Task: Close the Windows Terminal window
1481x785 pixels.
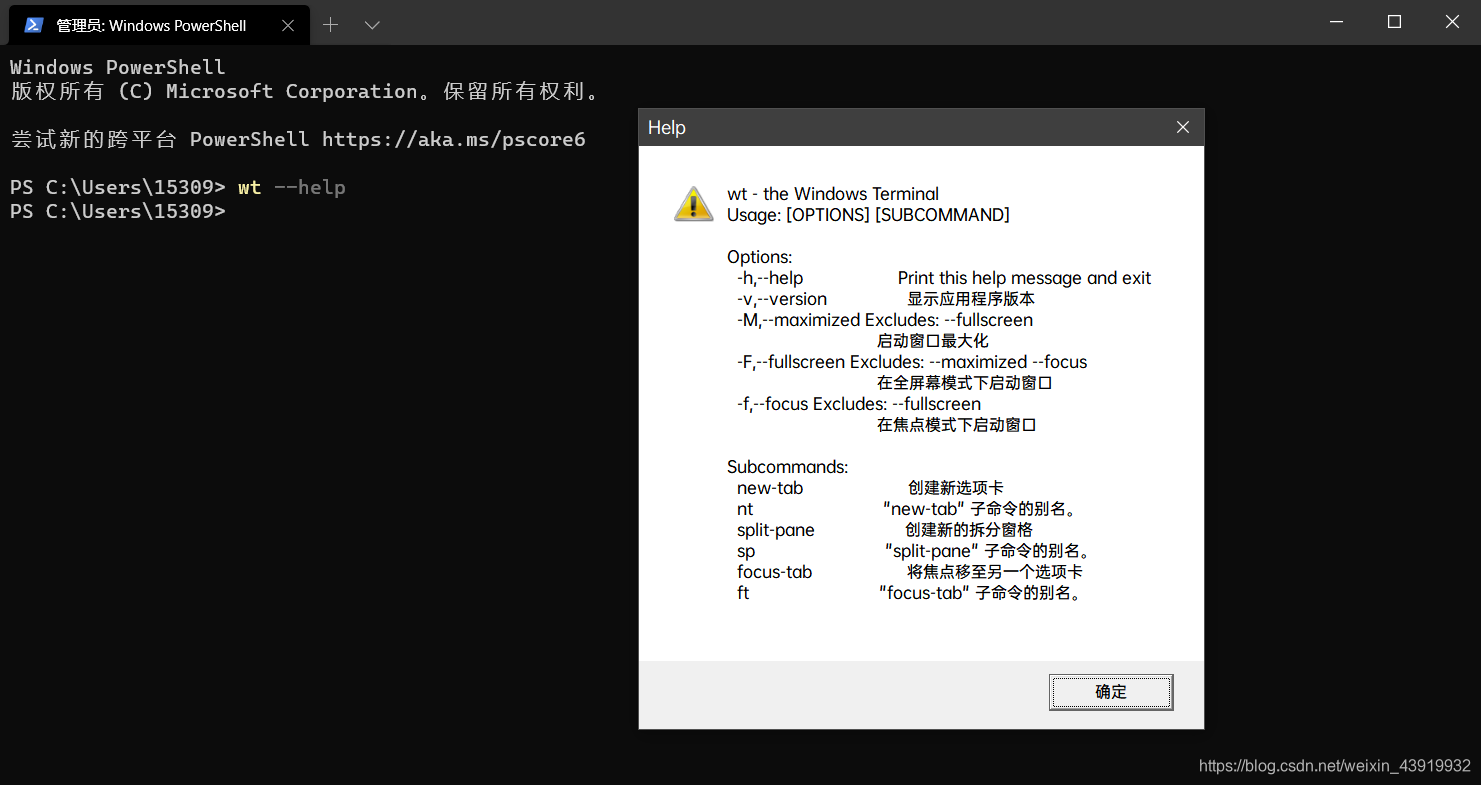Action: [1452, 22]
